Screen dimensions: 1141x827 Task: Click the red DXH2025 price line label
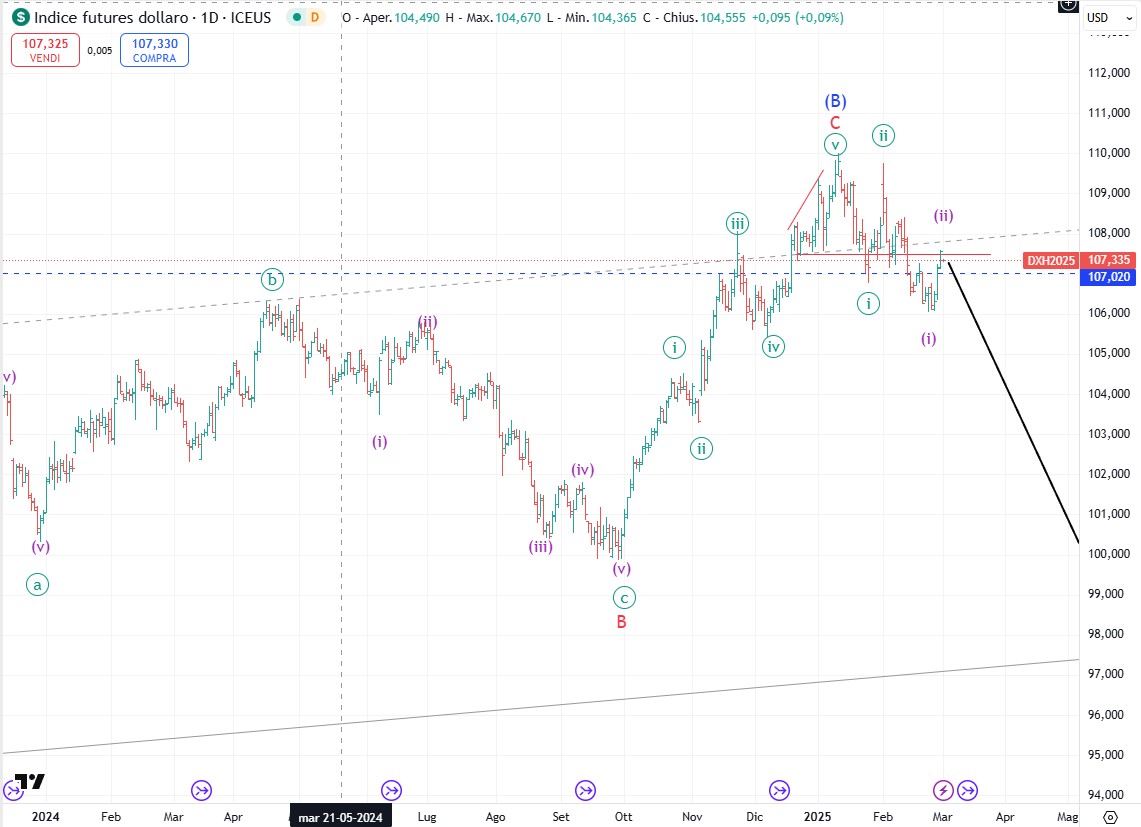coord(1049,260)
